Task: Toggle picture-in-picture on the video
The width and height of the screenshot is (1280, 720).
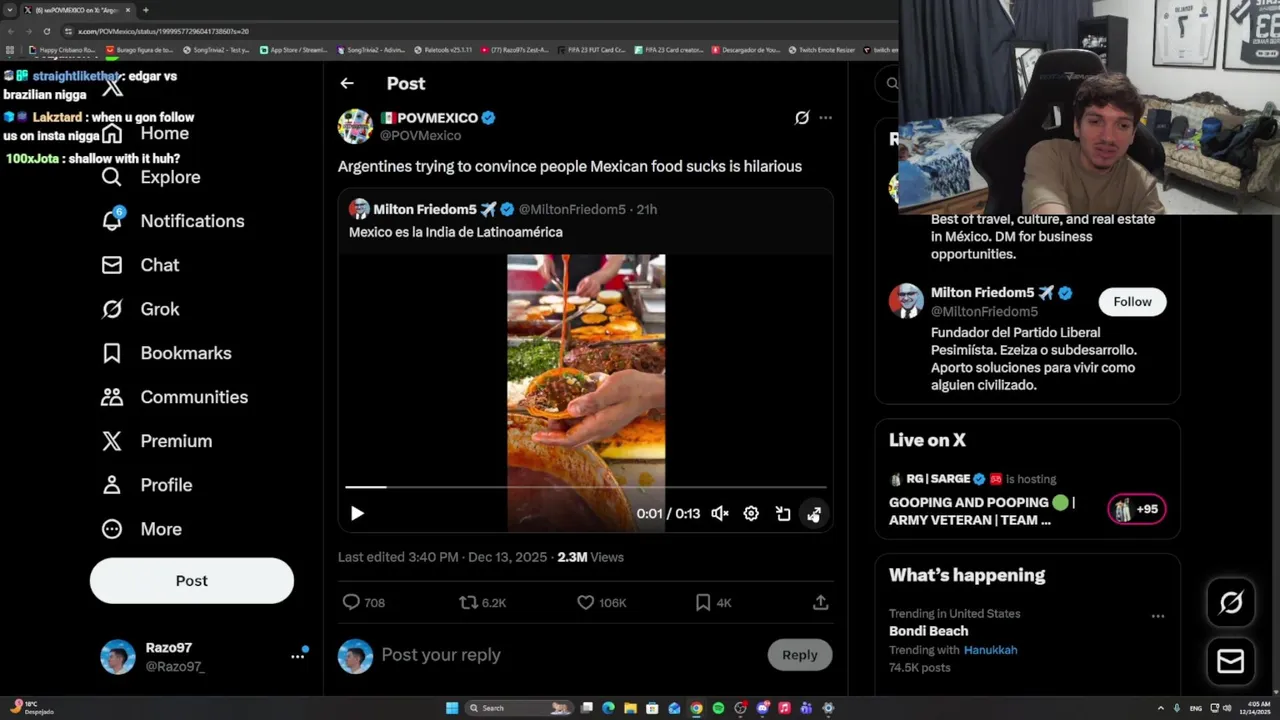Action: 783,513
